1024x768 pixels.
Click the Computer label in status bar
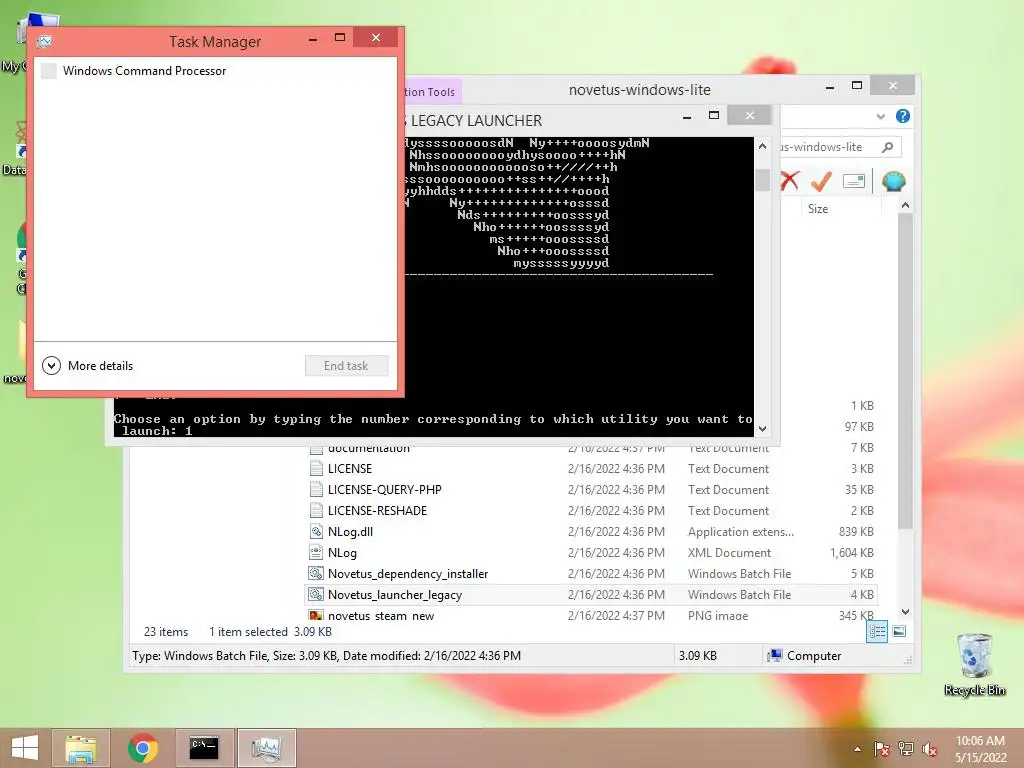(x=814, y=656)
